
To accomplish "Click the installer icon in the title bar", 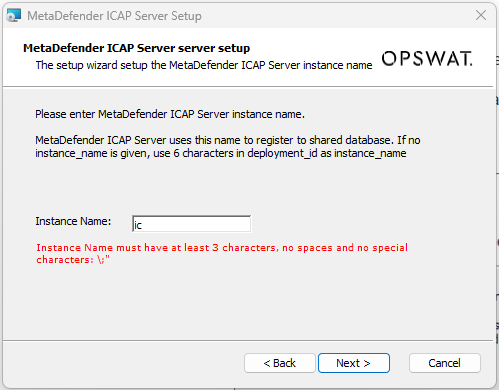I will [x=14, y=16].
